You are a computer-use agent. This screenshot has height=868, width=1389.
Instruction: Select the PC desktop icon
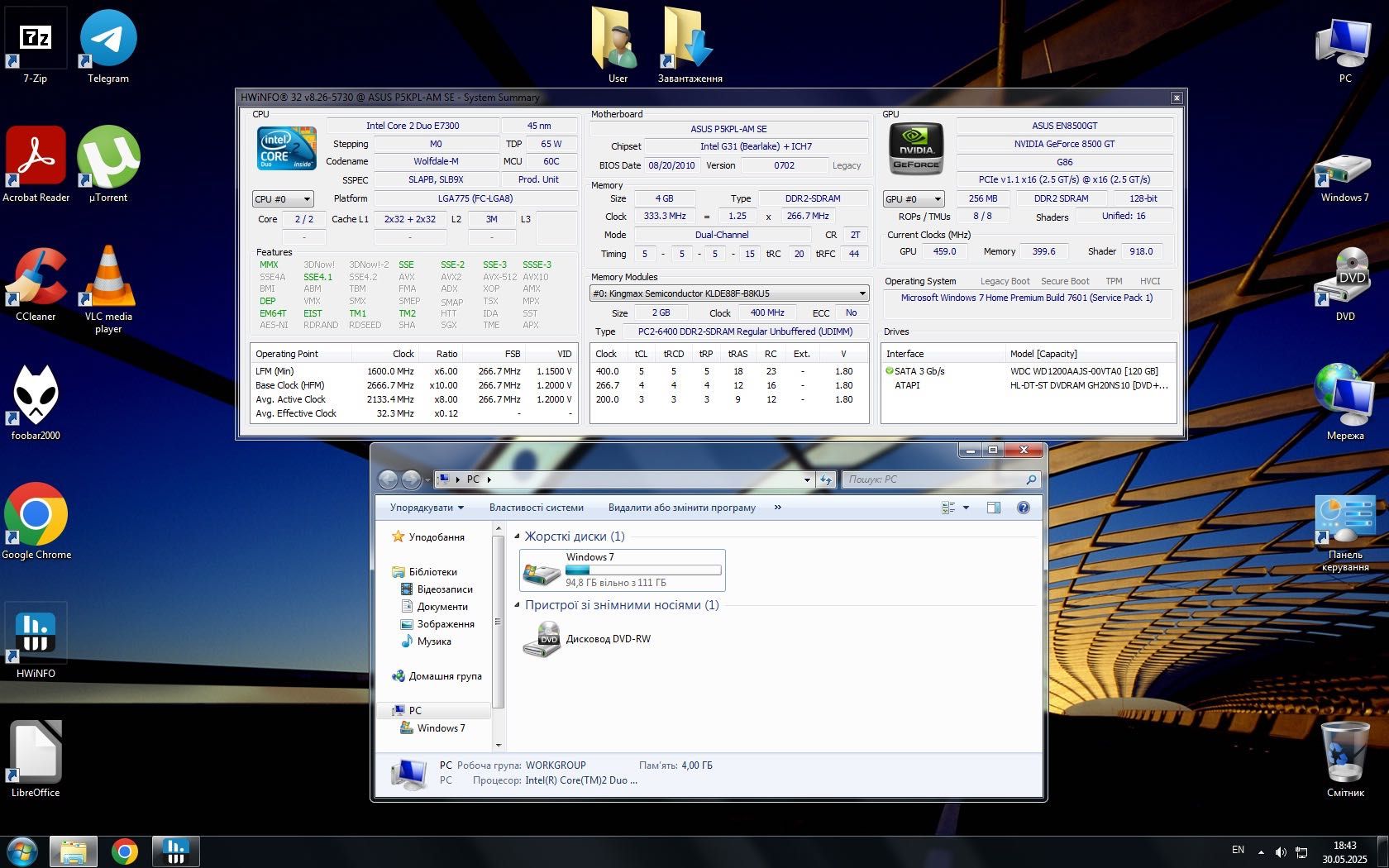click(1345, 50)
